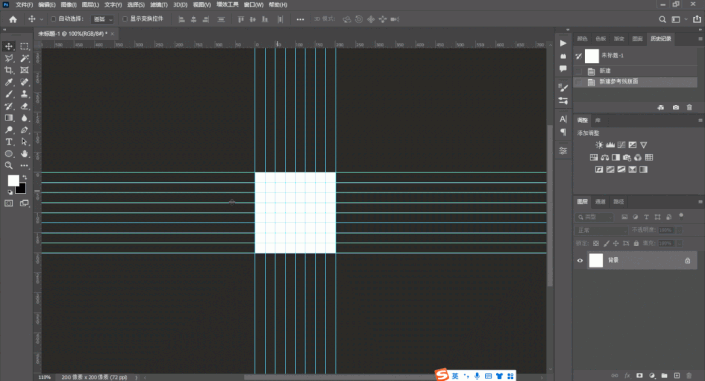Select the Hand tool

[x=24, y=154]
